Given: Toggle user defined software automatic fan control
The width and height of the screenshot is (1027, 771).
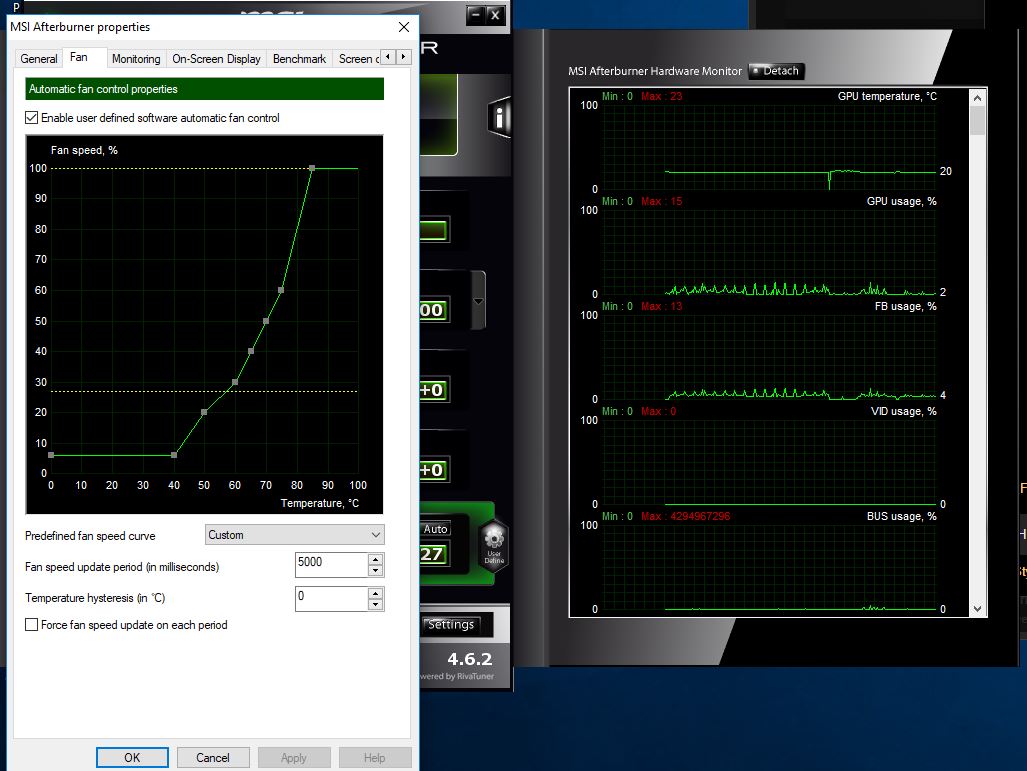Looking at the screenshot, I should 32,118.
